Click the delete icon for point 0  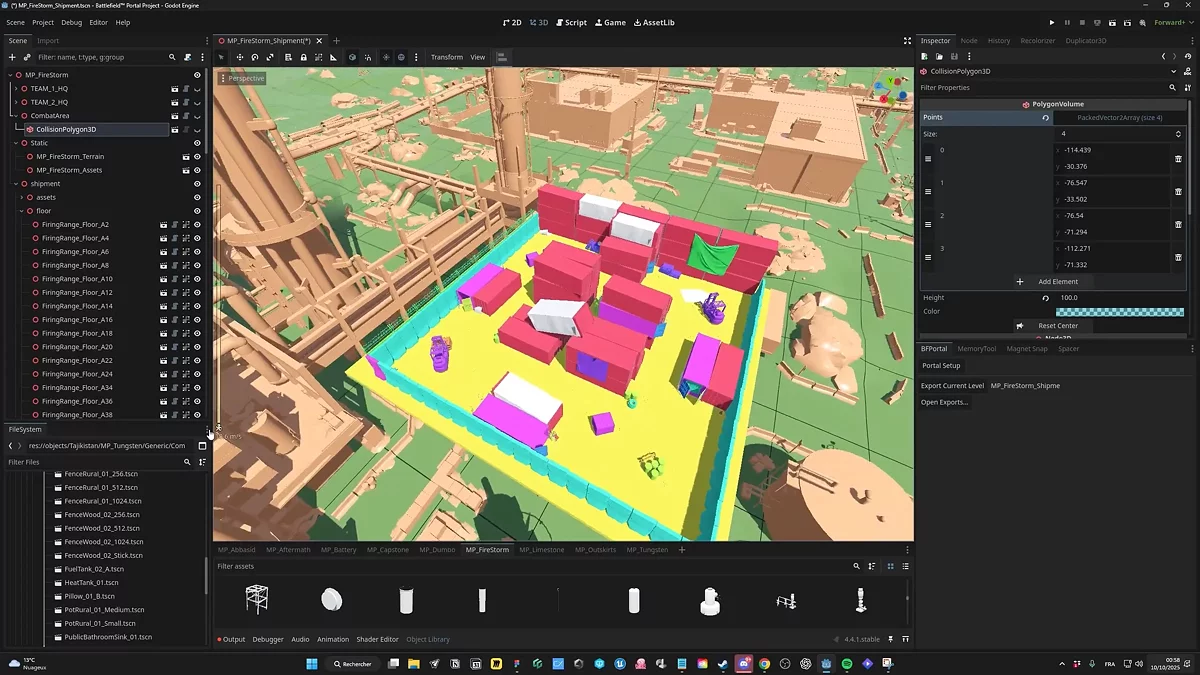[1178, 158]
